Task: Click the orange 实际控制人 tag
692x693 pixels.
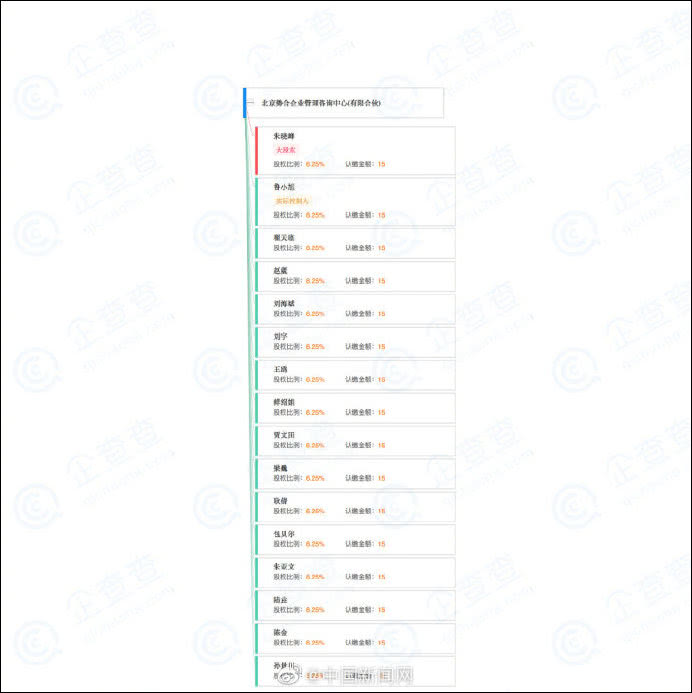Action: [x=292, y=201]
